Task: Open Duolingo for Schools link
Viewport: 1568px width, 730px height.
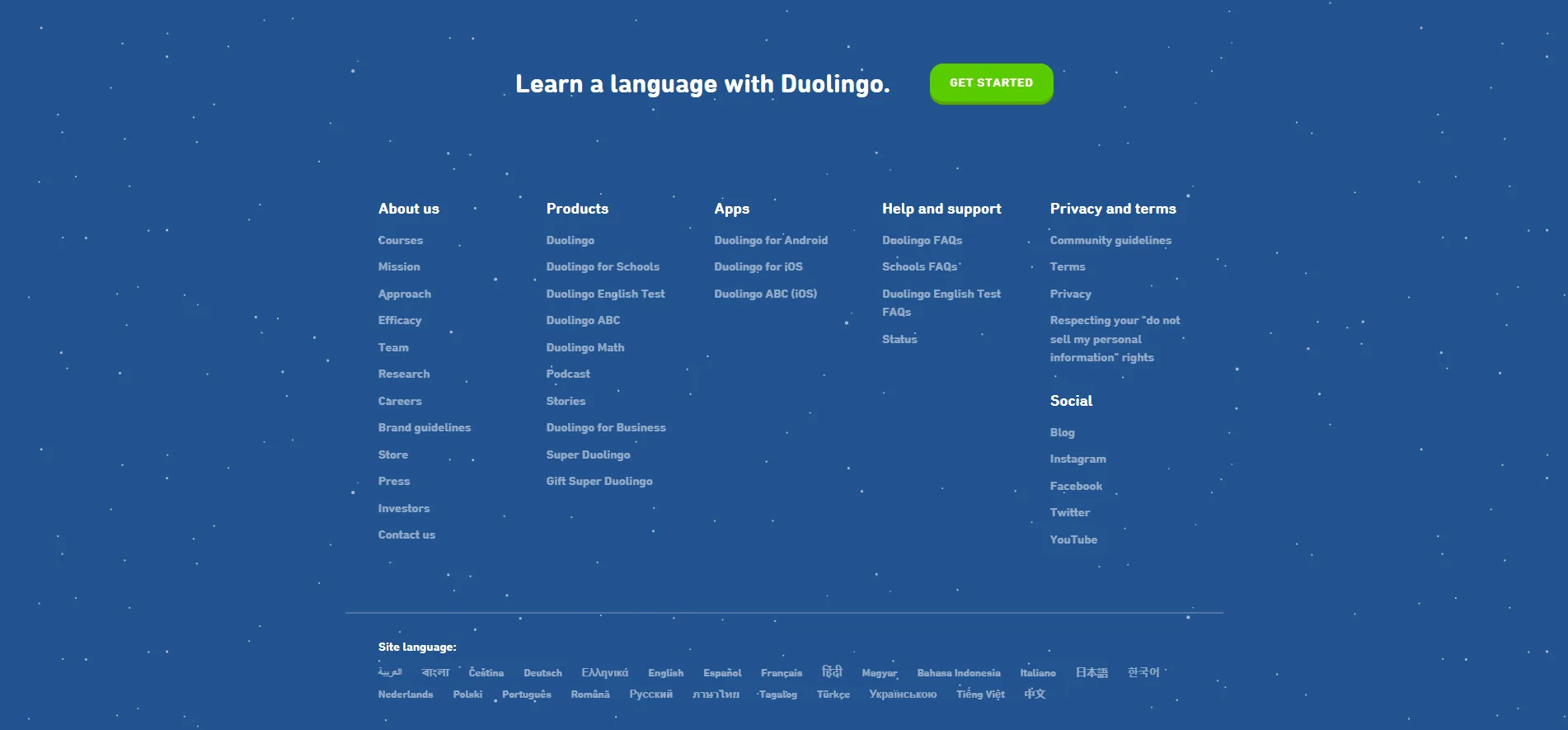Action: pos(603,266)
